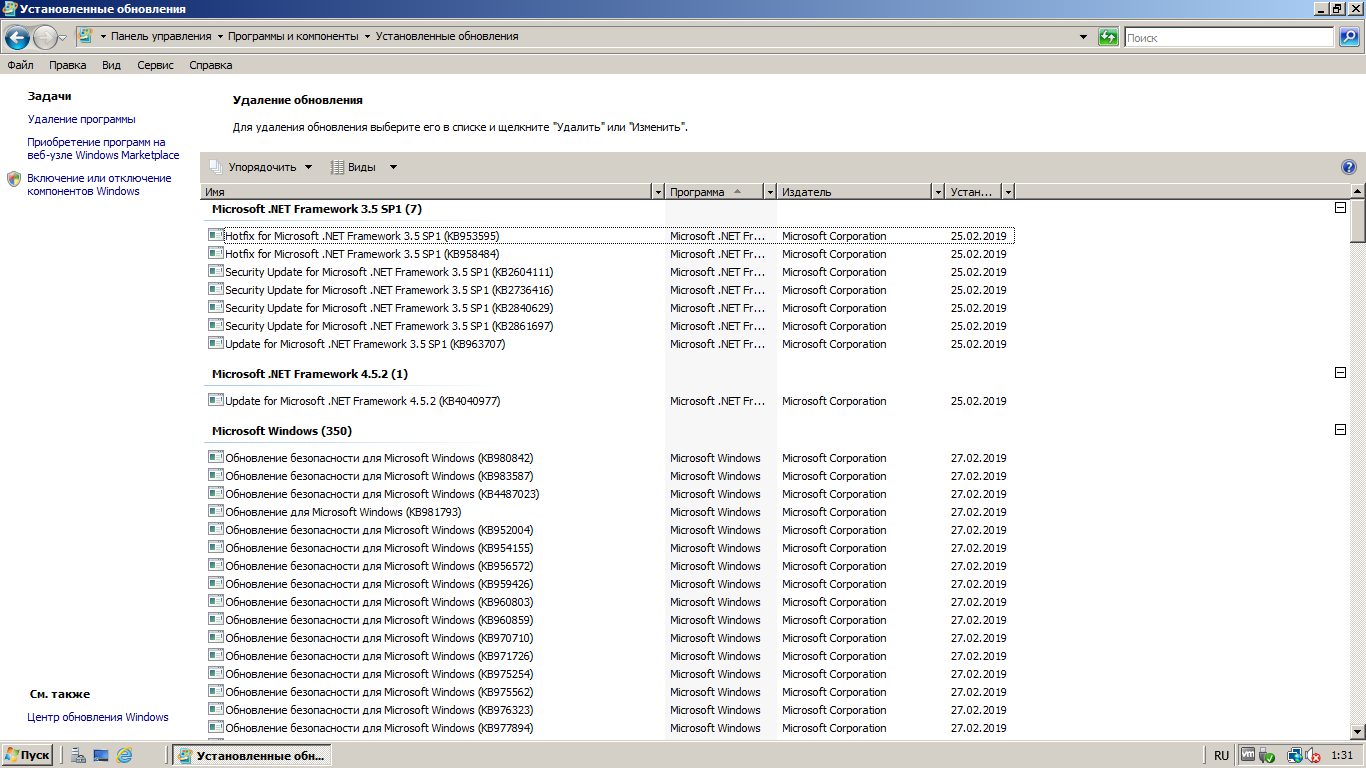Open the Упорядочить dropdown menu
This screenshot has height=768, width=1366.
(261, 167)
